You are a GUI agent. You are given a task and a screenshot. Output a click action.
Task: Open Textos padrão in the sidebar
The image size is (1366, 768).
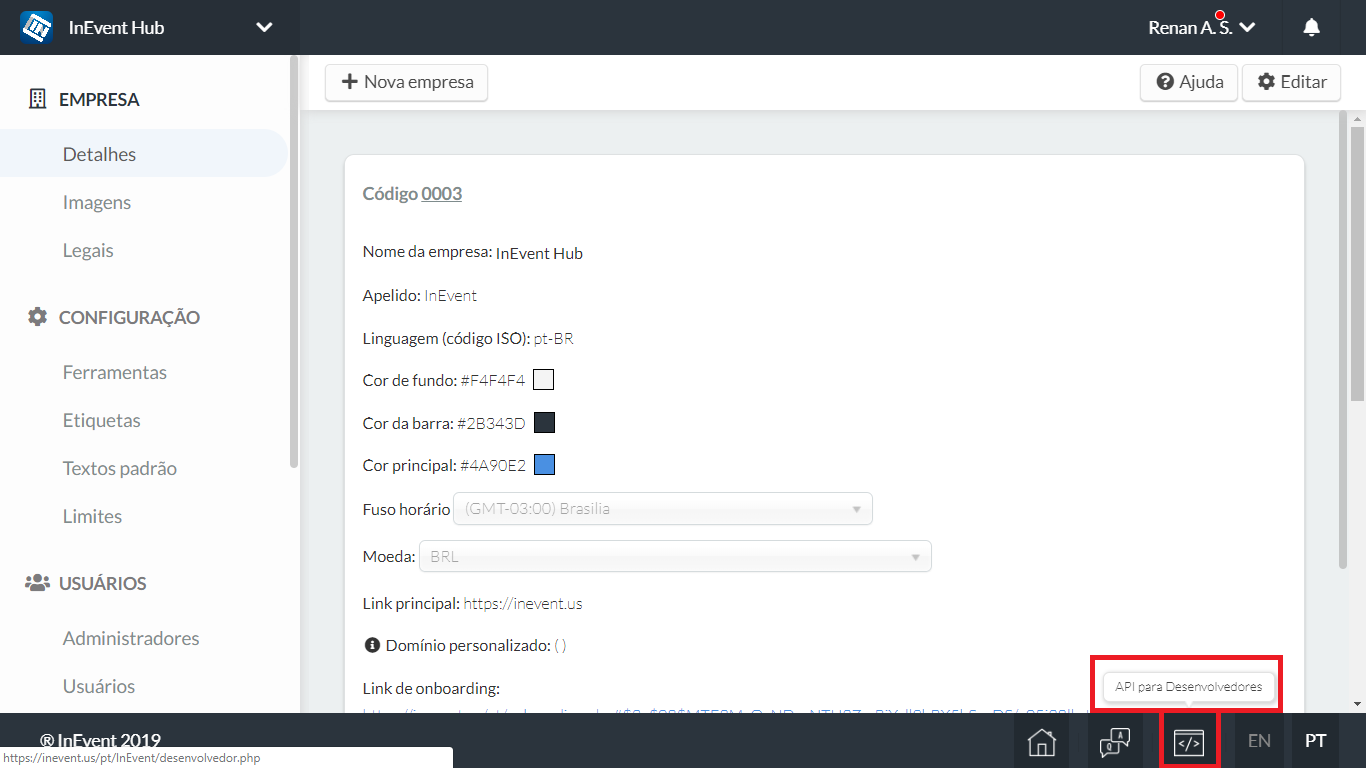pyautogui.click(x=120, y=468)
